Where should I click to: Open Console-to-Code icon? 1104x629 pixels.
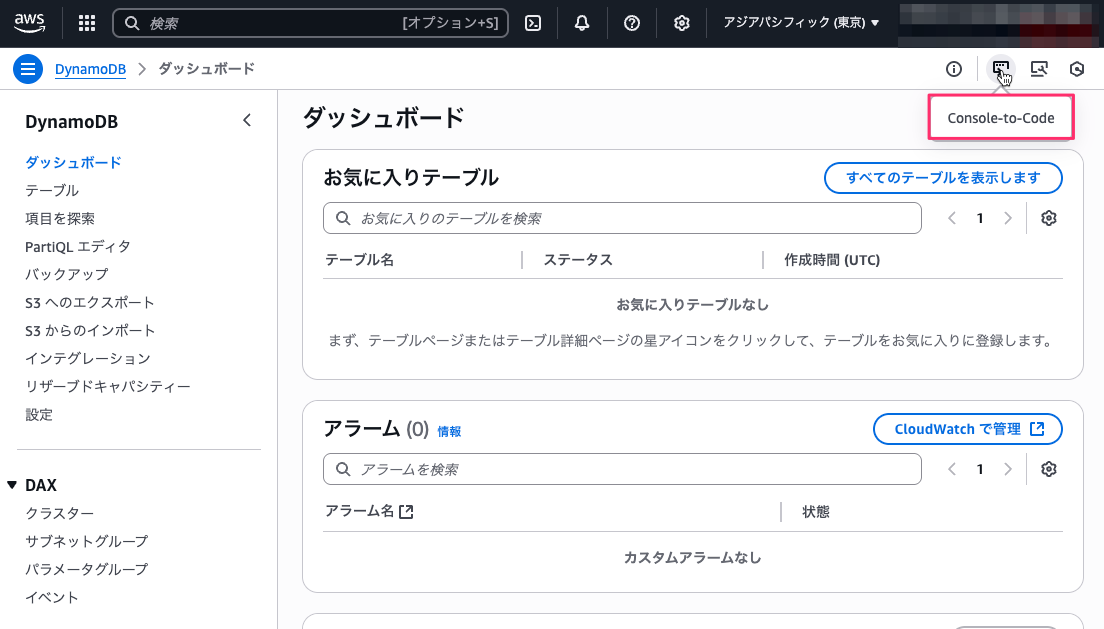[x=1000, y=69]
